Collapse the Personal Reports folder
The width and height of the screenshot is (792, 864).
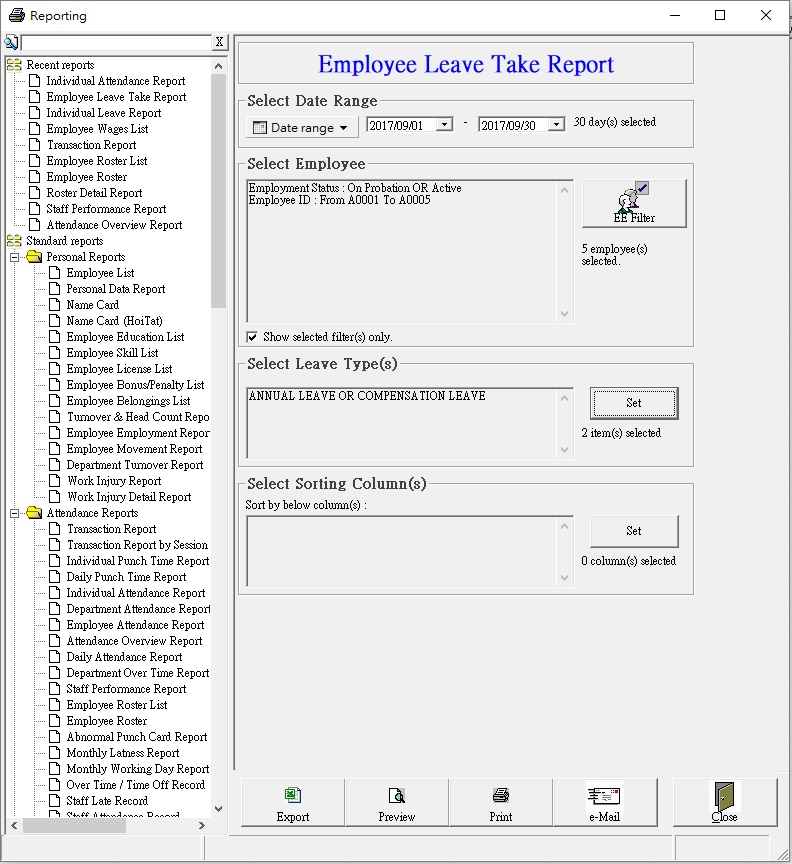(15, 257)
